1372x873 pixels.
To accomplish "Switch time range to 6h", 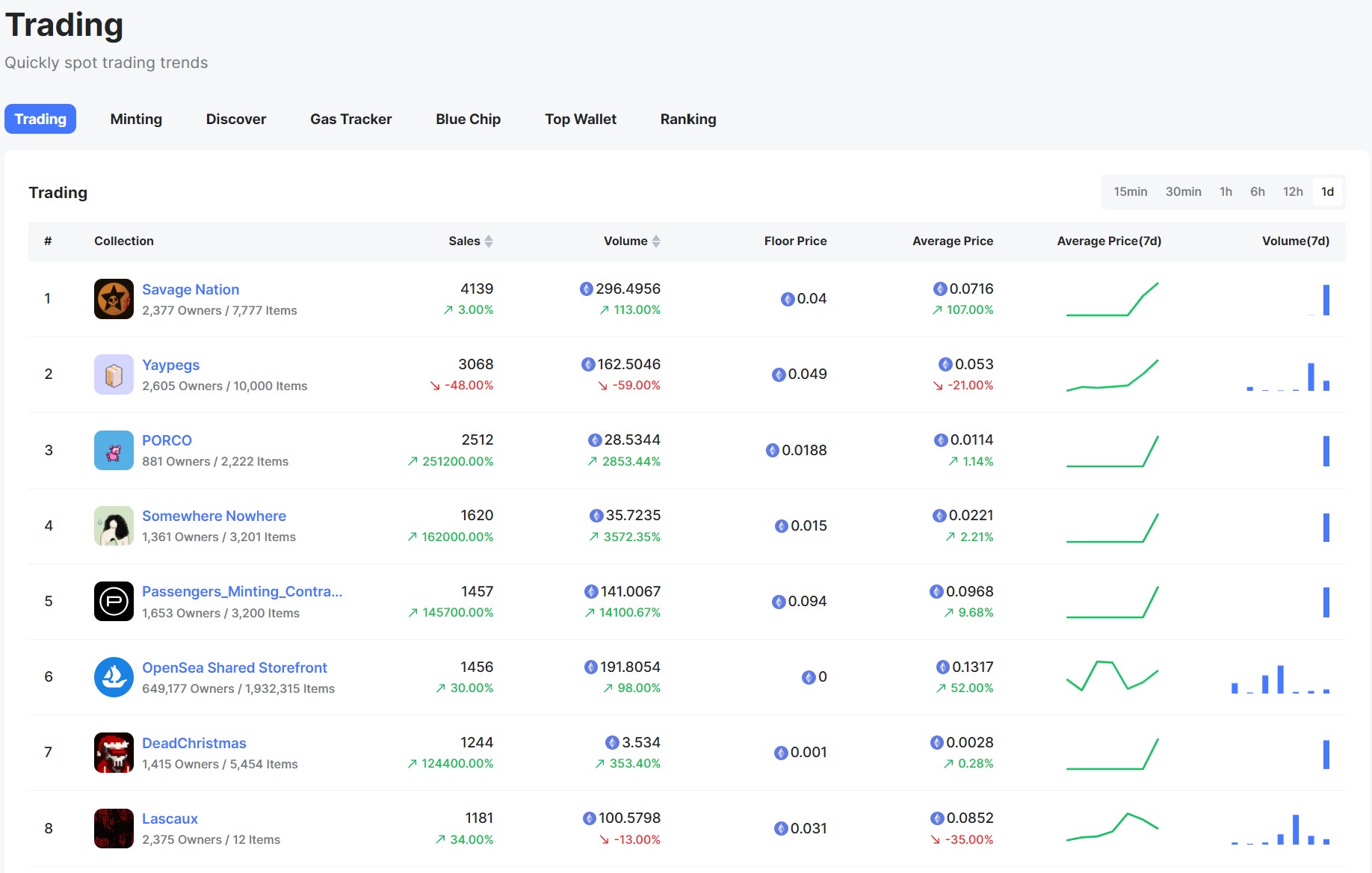I will (1257, 192).
